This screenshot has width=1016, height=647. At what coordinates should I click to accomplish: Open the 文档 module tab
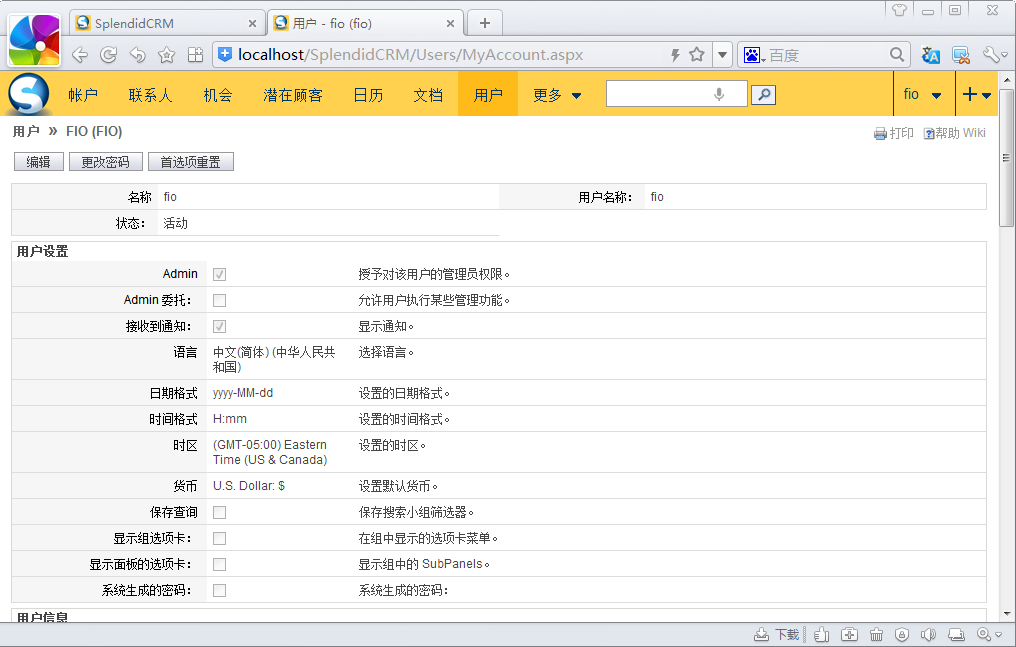tap(428, 95)
